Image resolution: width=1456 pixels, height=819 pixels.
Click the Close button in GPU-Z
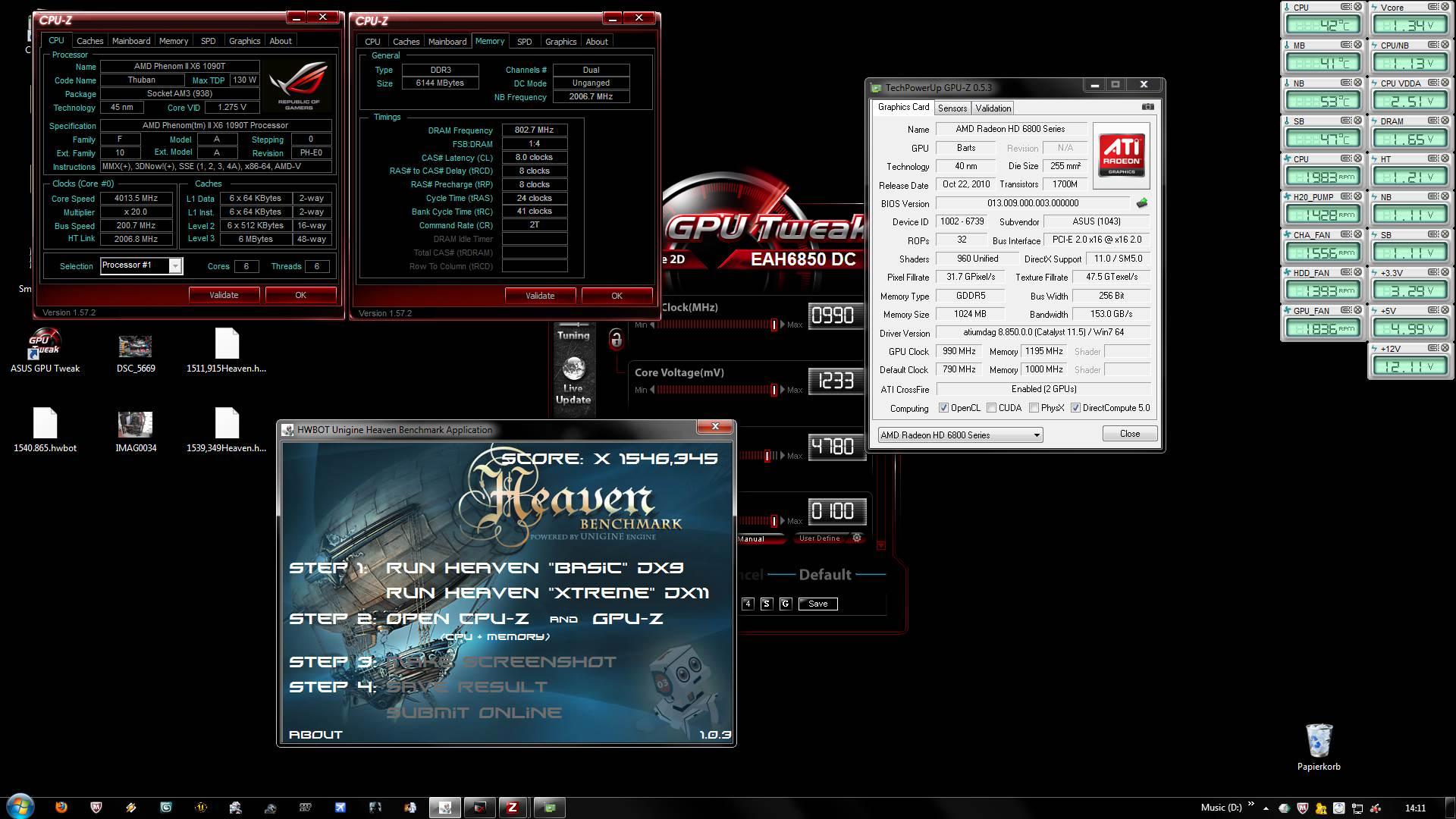[1130, 434]
